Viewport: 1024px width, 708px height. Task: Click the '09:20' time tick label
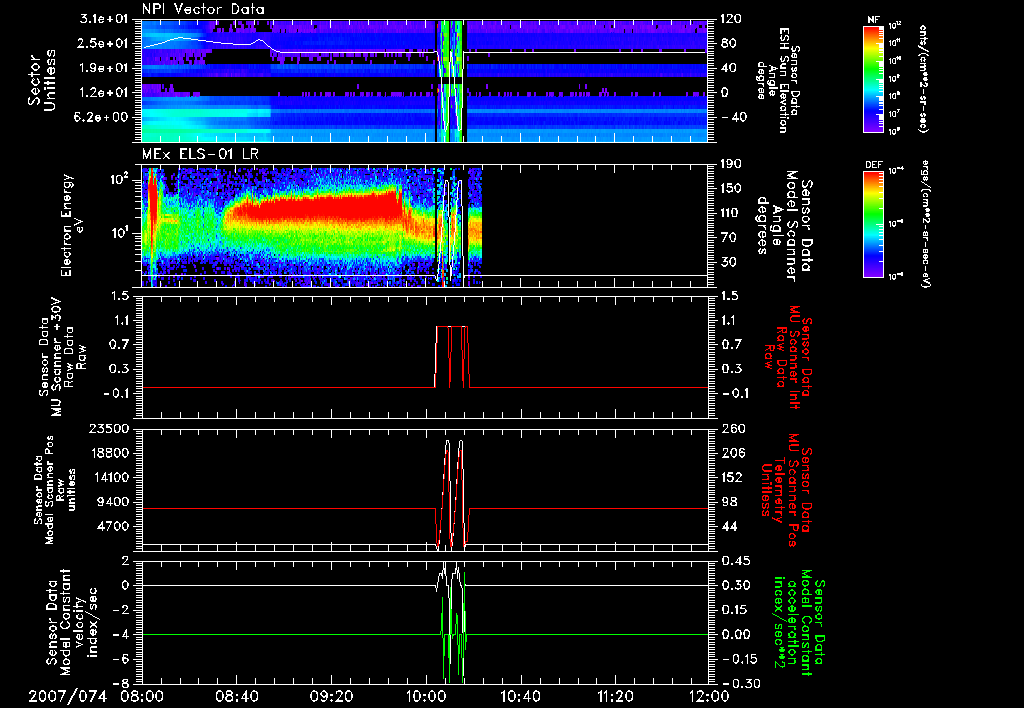click(x=331, y=697)
